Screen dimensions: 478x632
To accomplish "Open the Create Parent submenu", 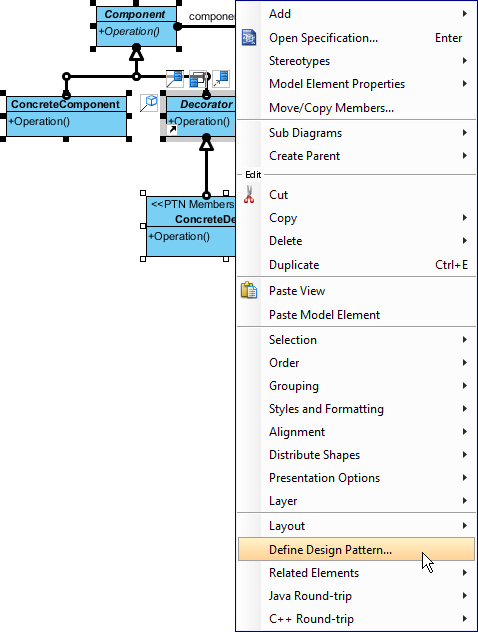I will [356, 156].
